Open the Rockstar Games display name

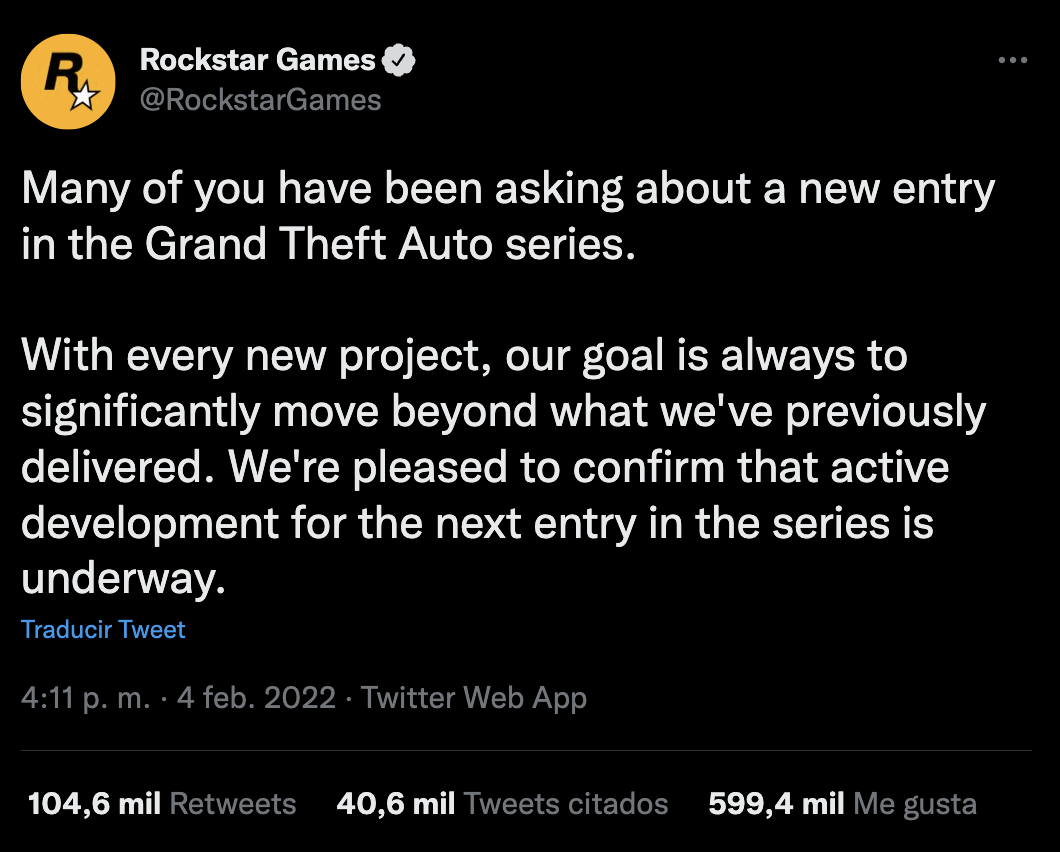coord(258,60)
